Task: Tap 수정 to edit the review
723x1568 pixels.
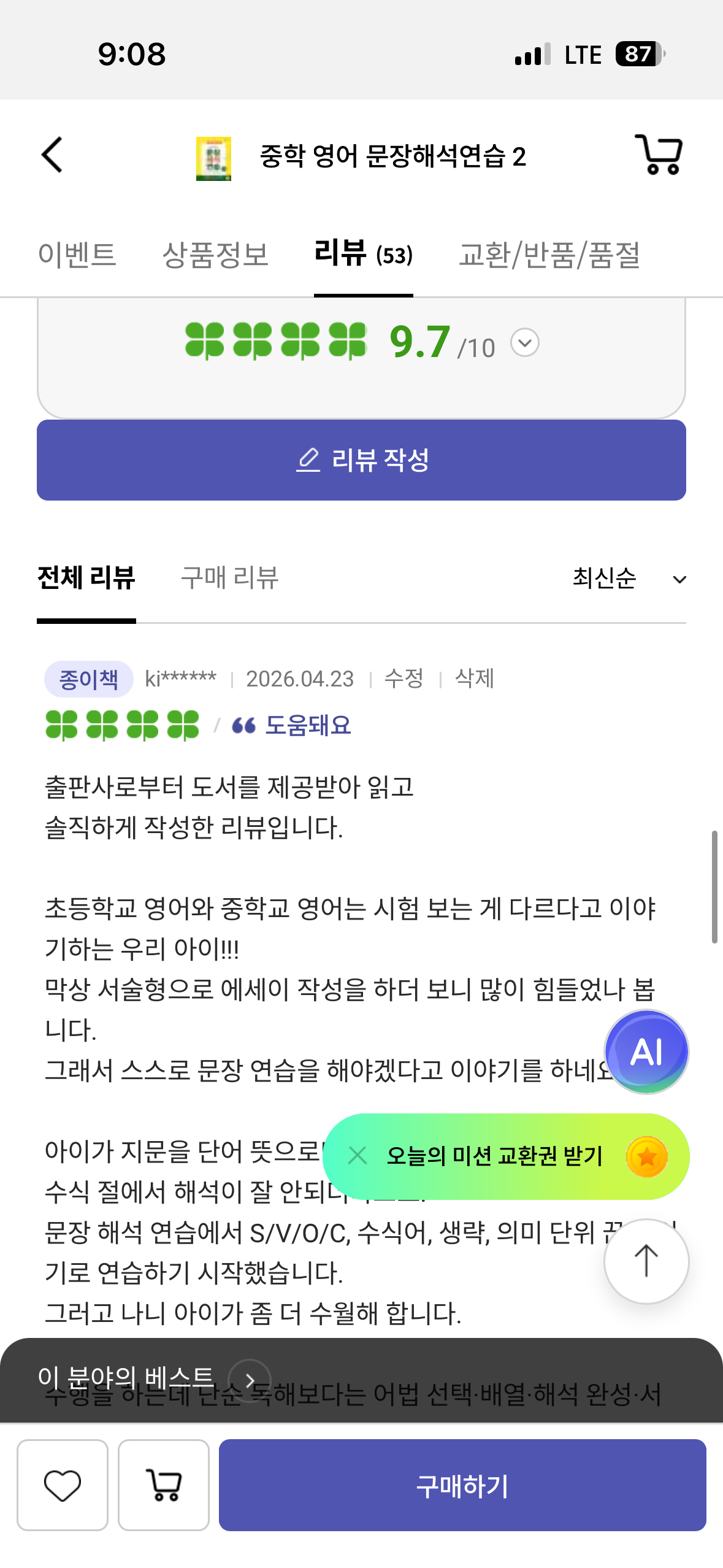Action: click(x=404, y=678)
